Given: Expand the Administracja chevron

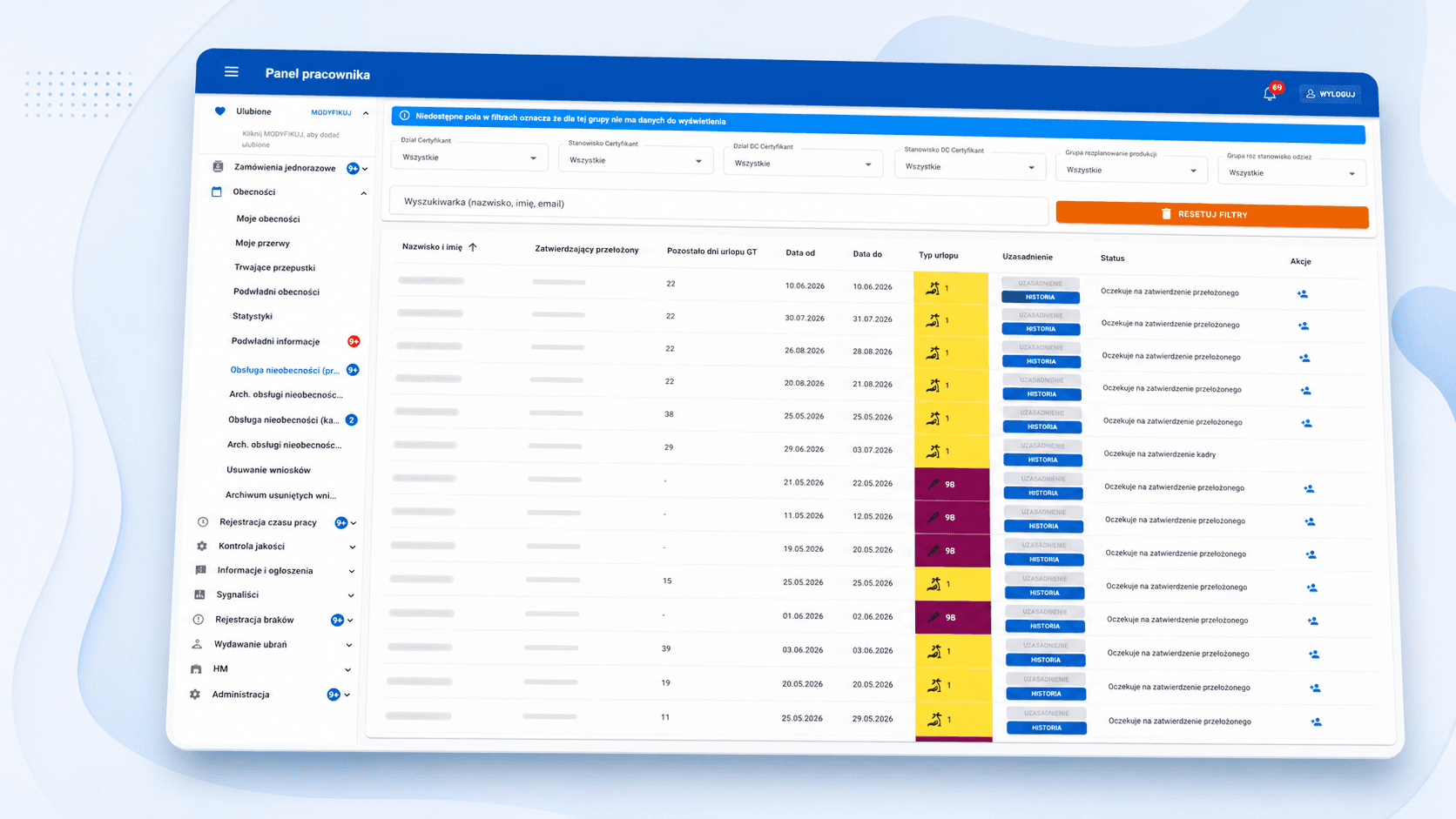Looking at the screenshot, I should coord(347,695).
